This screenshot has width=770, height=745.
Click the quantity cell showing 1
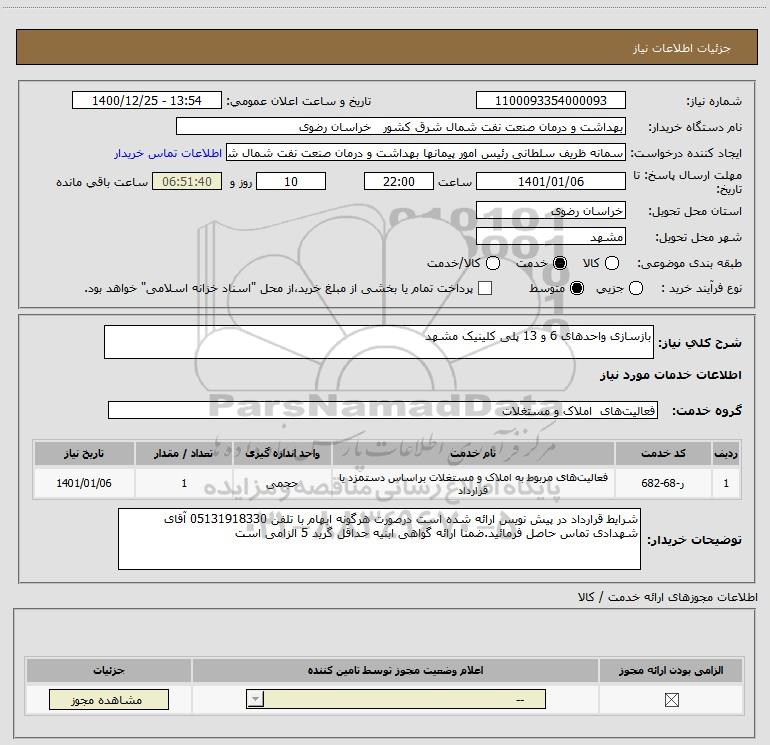[184, 483]
